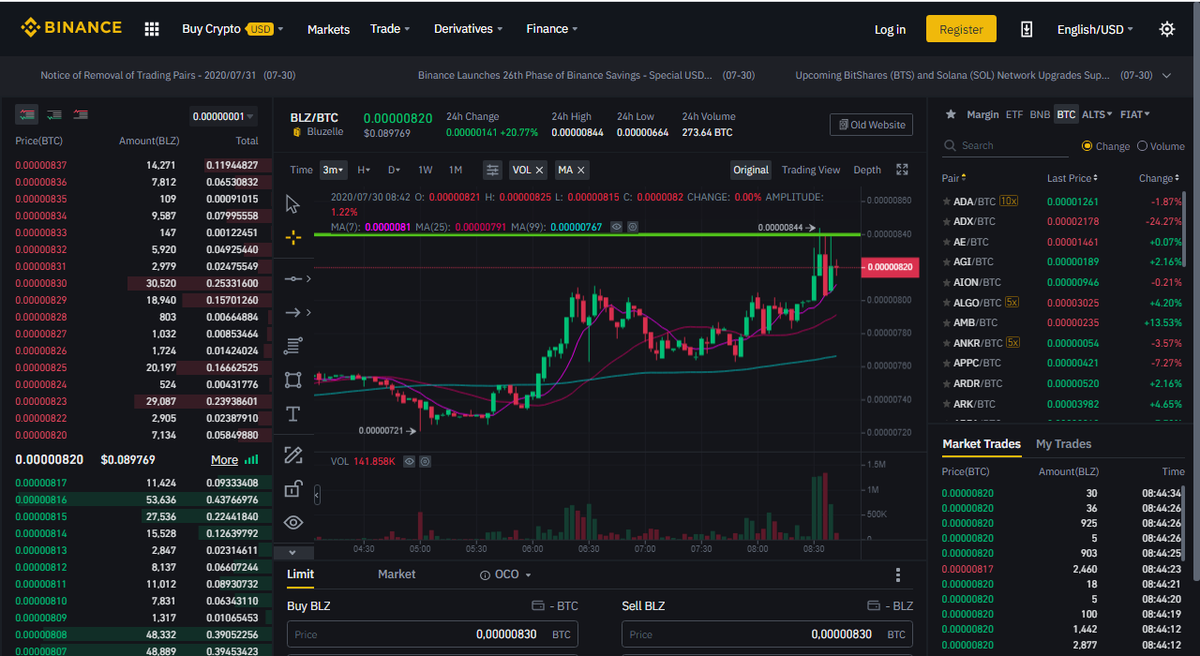Click the Register button
The image size is (1200, 656).
click(961, 29)
